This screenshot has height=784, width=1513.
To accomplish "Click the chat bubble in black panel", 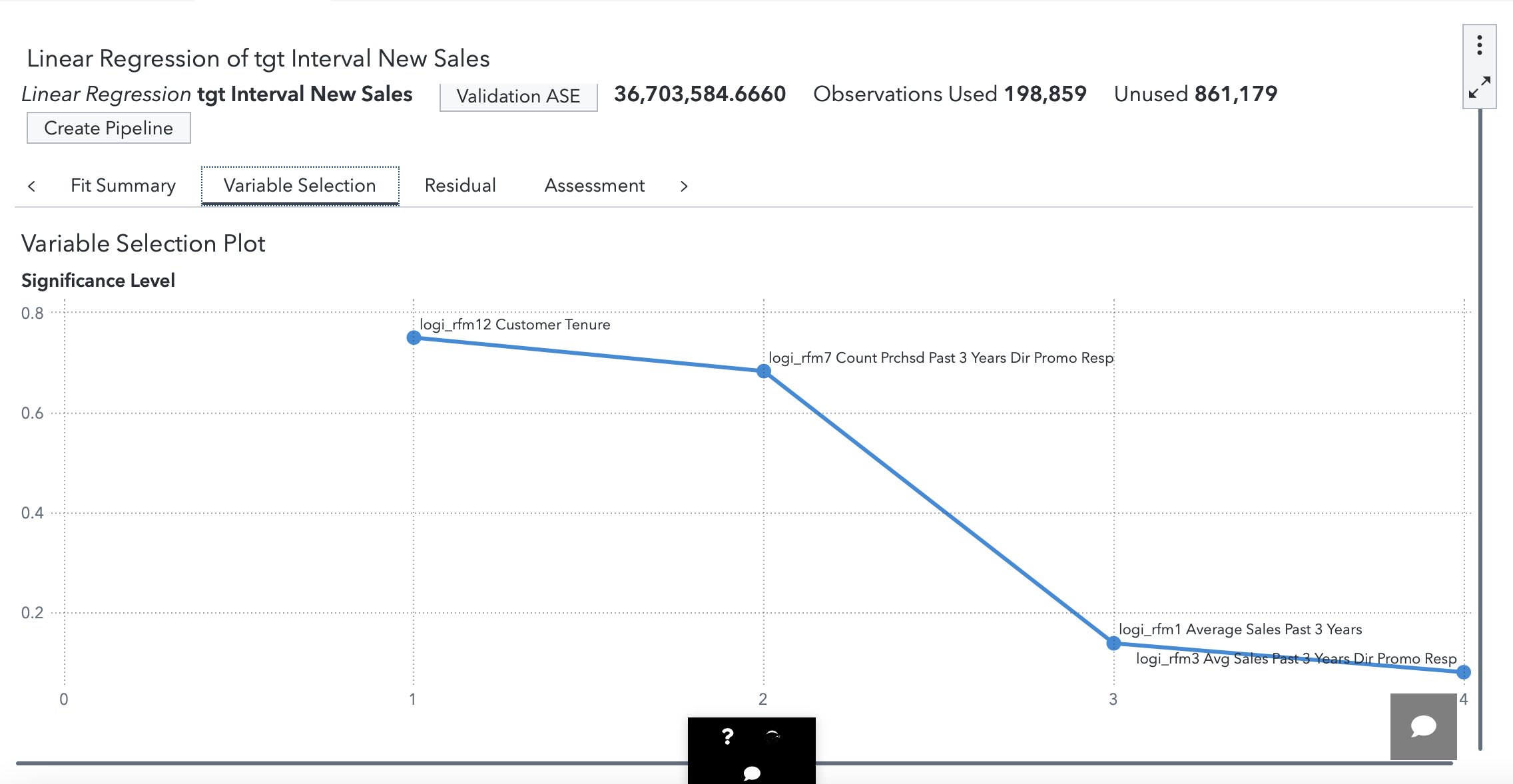I will click(x=751, y=773).
